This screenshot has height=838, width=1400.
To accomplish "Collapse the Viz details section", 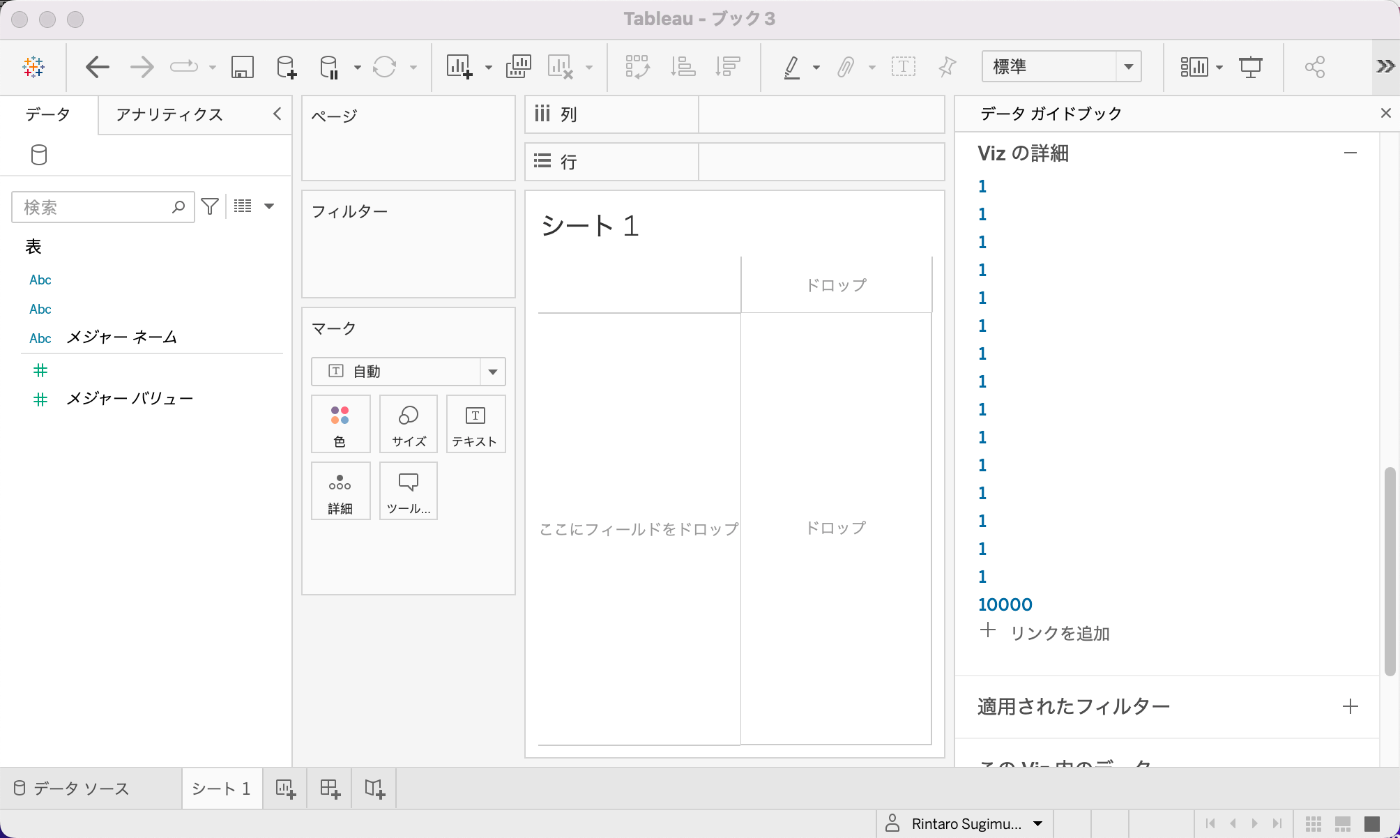I will tap(1350, 153).
